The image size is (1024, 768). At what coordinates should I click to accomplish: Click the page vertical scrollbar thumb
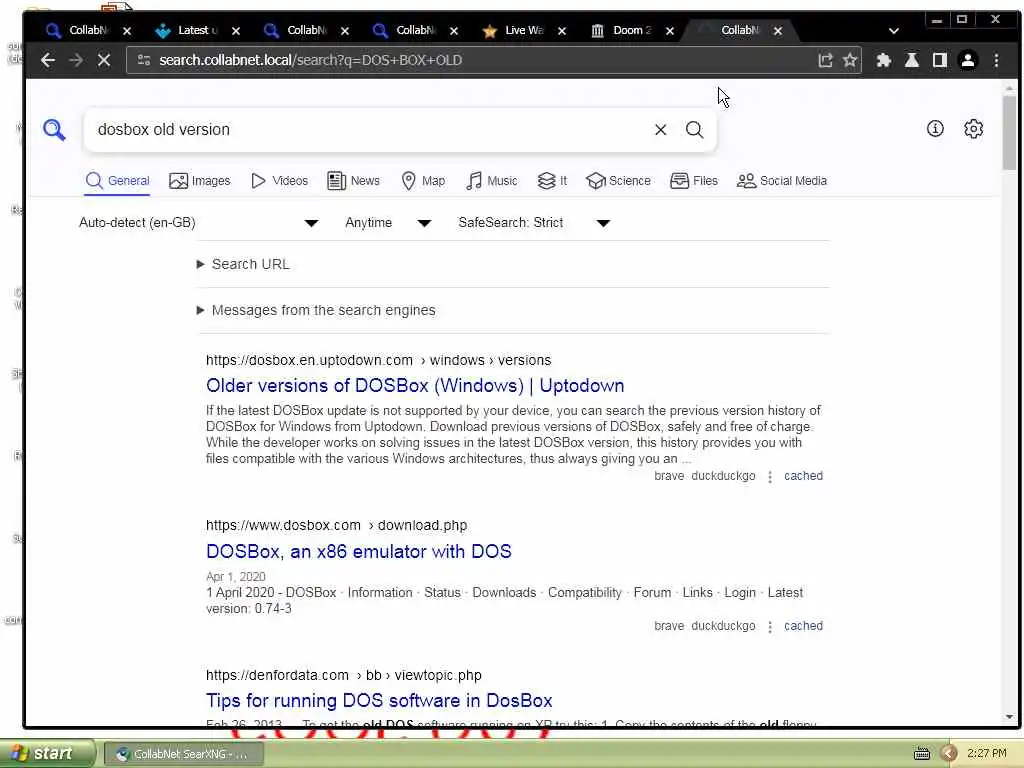pos(1010,133)
